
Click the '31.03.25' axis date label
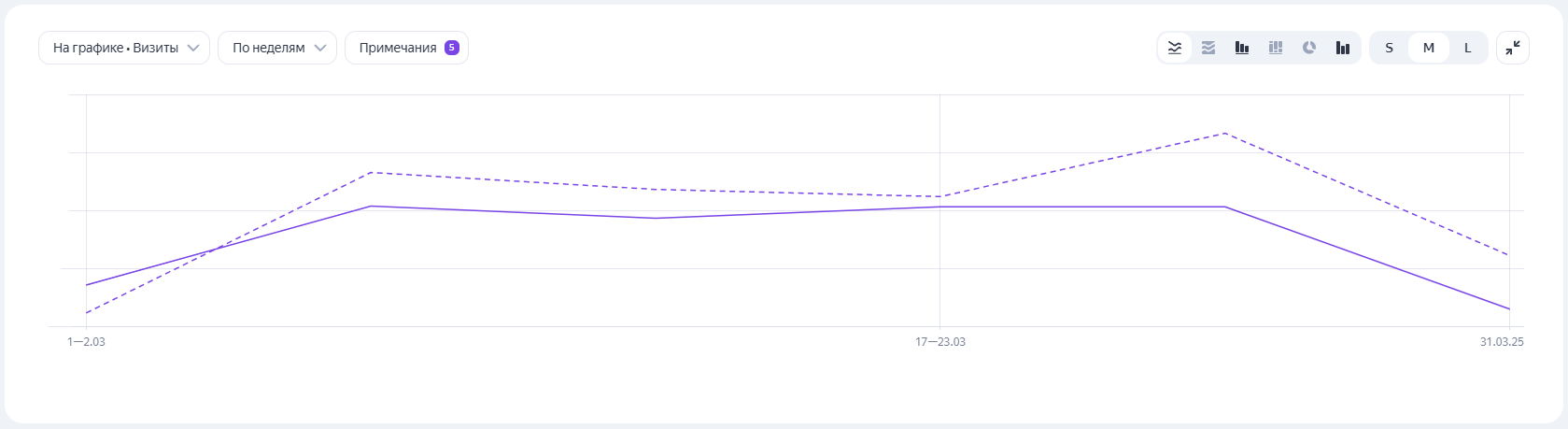tap(1501, 342)
